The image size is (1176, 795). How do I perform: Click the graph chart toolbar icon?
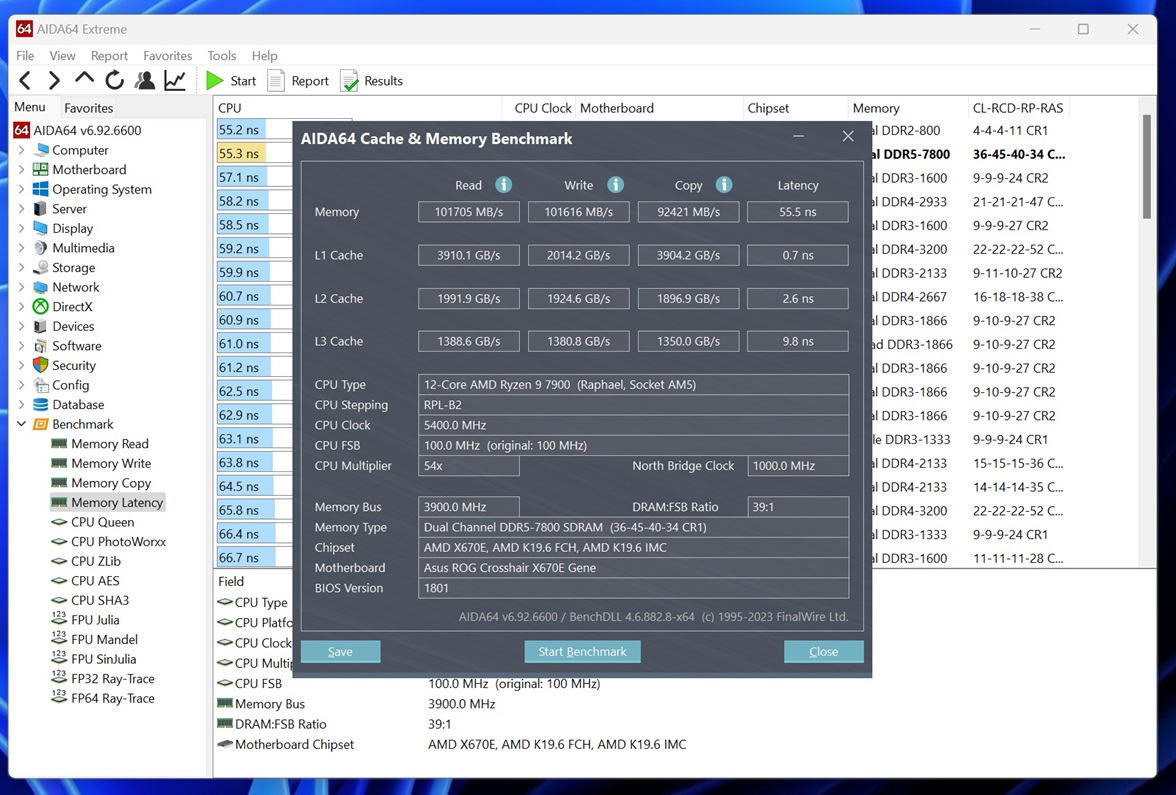click(175, 81)
